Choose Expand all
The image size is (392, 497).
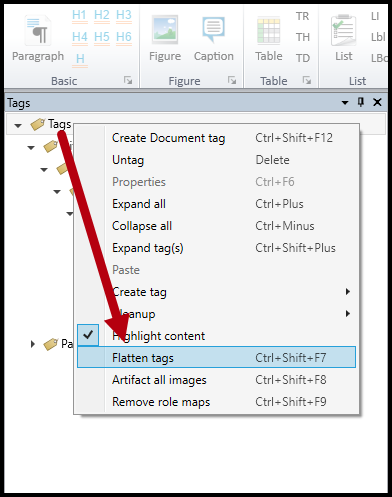(x=216, y=204)
